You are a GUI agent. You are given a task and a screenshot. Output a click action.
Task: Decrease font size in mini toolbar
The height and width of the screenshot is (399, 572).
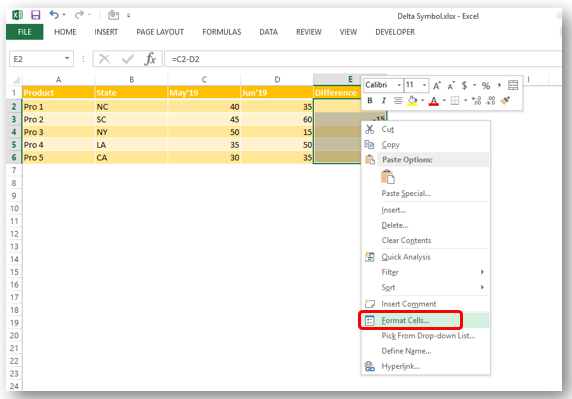(x=451, y=85)
